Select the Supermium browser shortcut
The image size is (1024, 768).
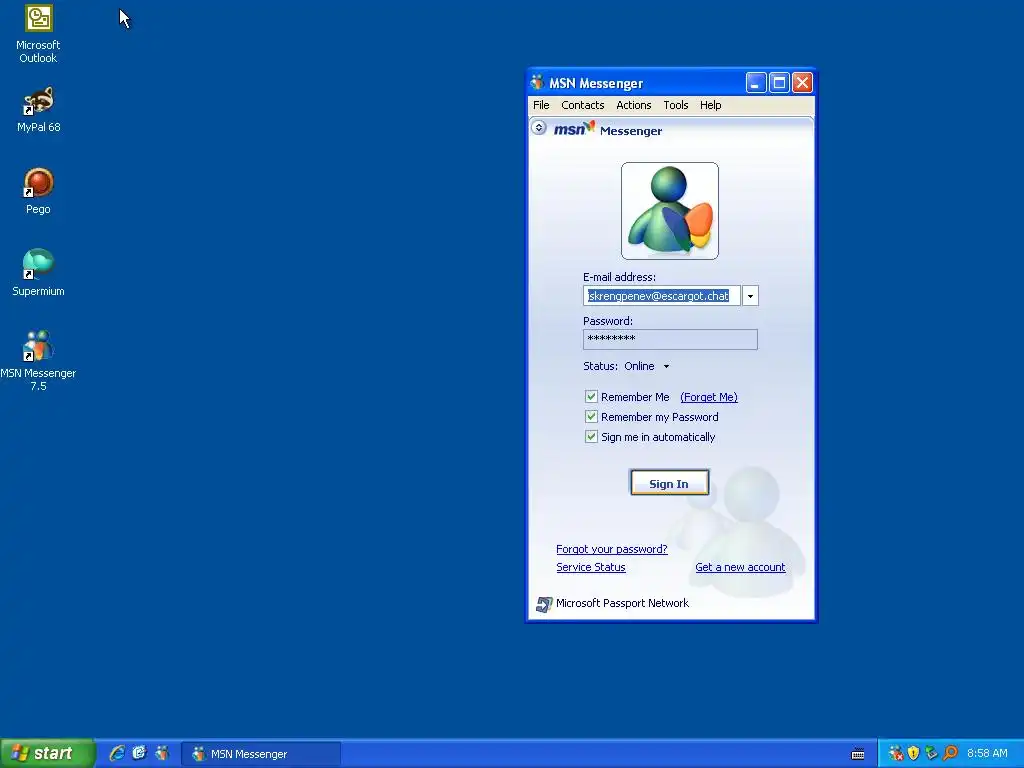[38, 273]
